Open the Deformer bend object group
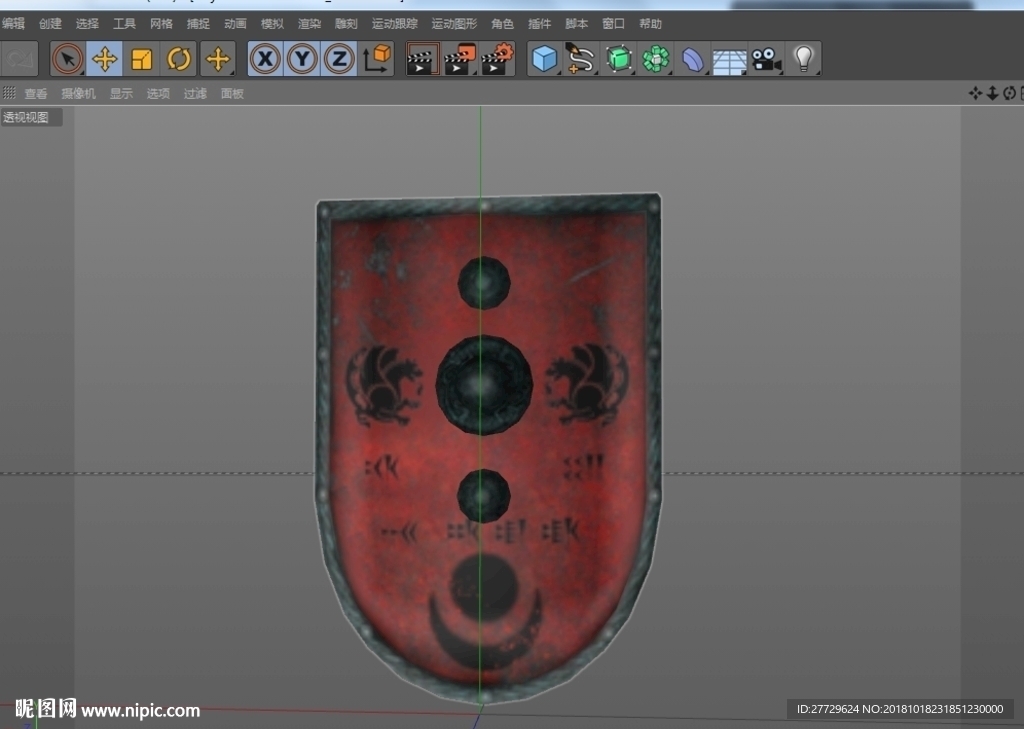The image size is (1024, 729). pyautogui.click(x=692, y=59)
